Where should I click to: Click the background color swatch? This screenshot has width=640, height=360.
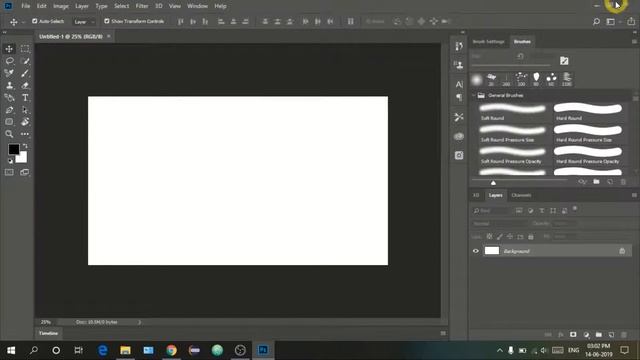pos(22,158)
